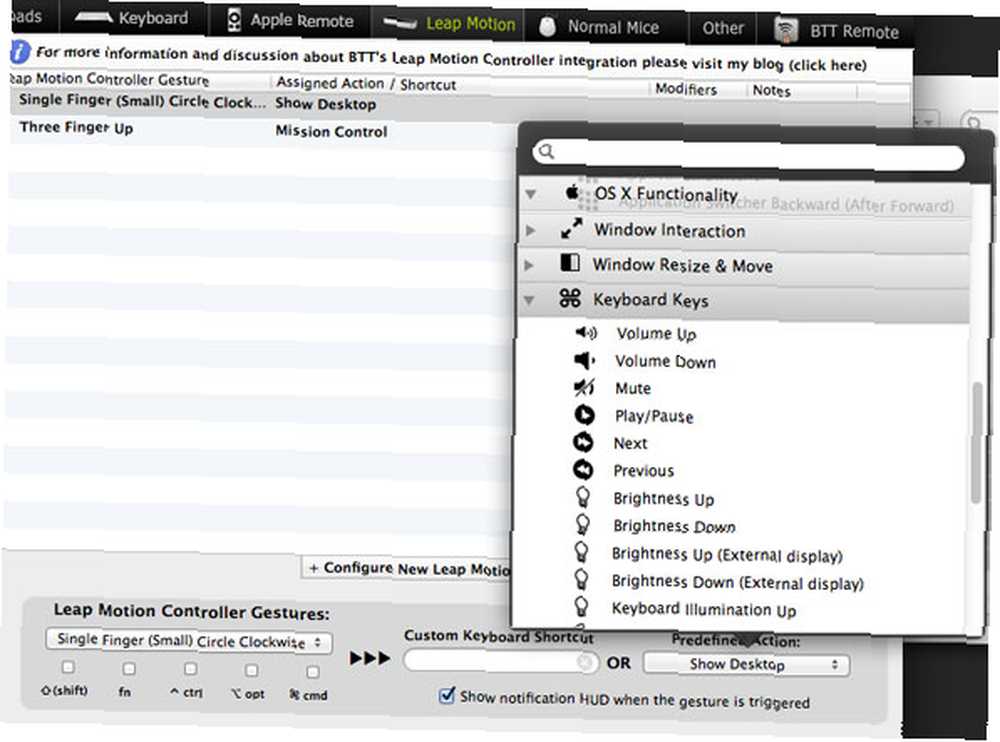Click the command symbol beside Keyboard Keys

[x=570, y=298]
